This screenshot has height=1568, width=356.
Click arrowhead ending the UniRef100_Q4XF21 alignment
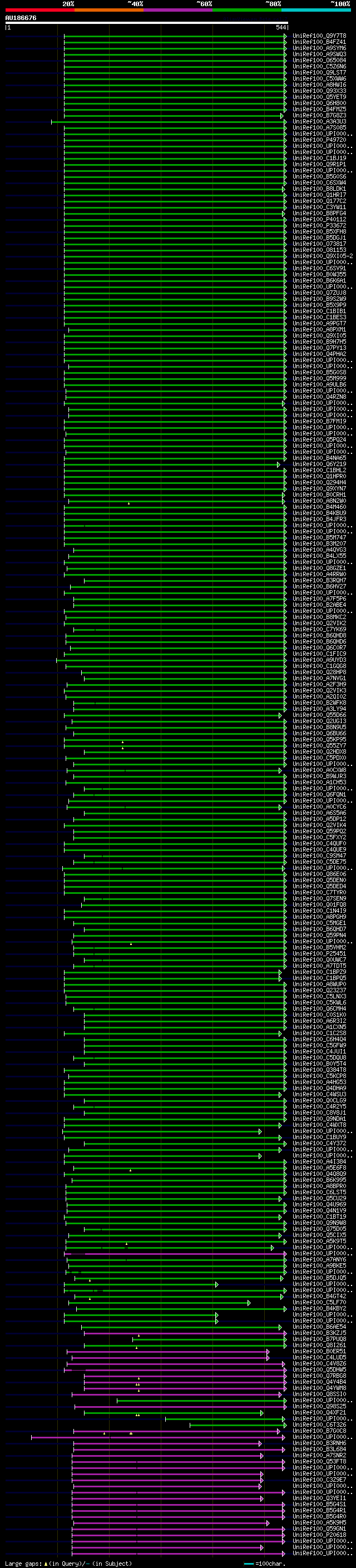(x=263, y=1413)
